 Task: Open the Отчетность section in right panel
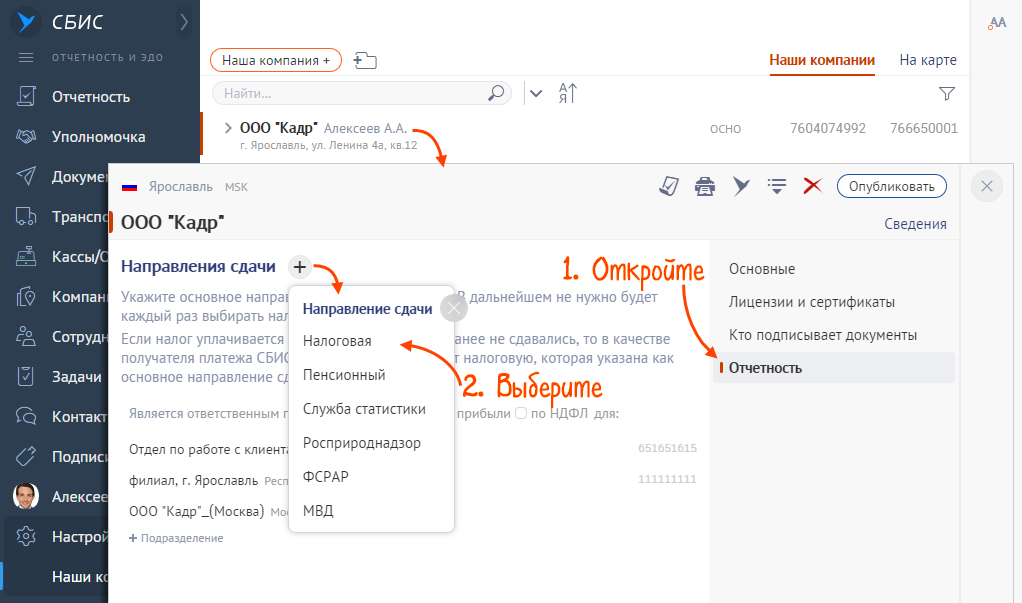(765, 368)
